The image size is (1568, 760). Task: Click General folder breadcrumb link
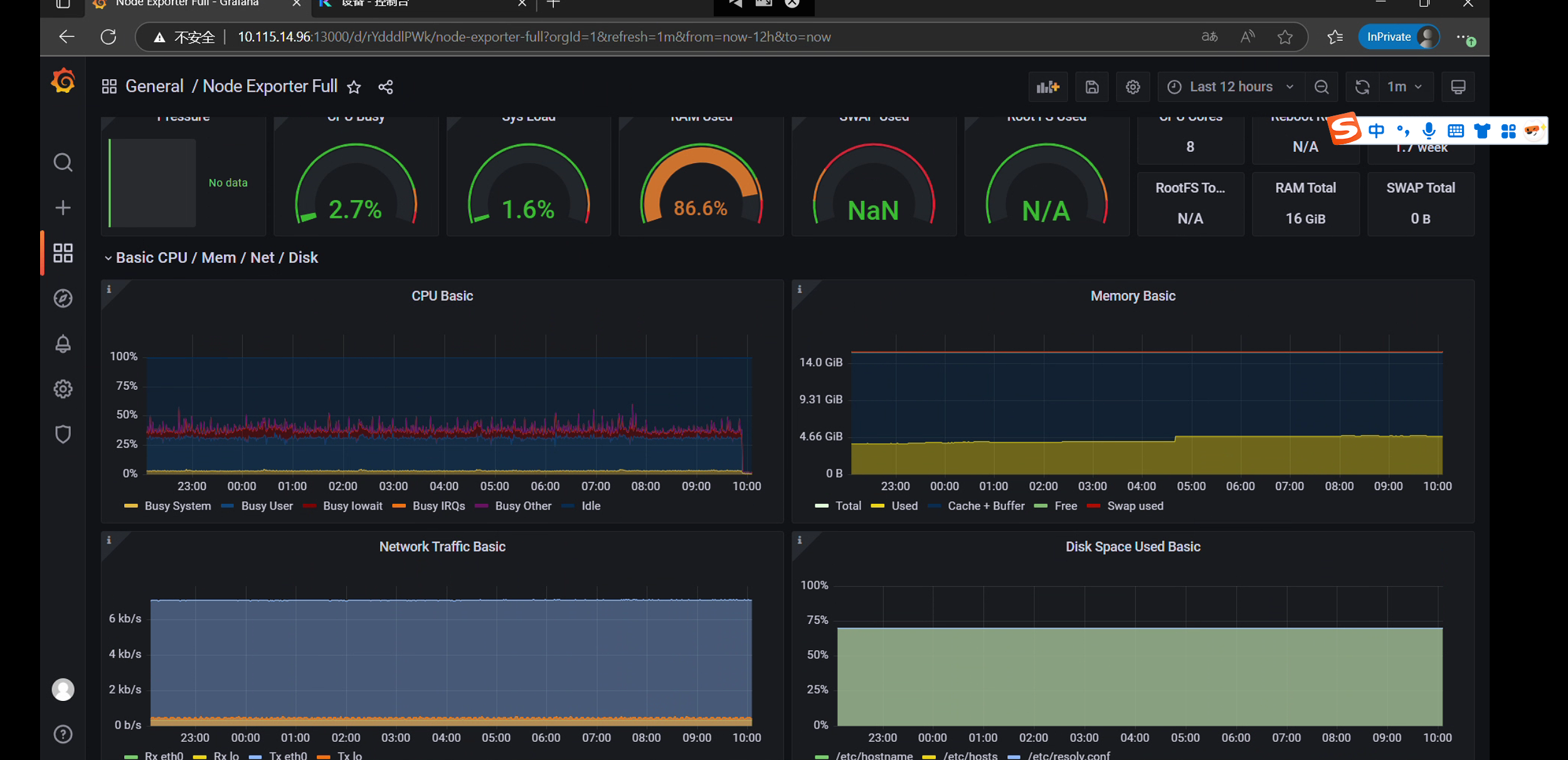154,87
